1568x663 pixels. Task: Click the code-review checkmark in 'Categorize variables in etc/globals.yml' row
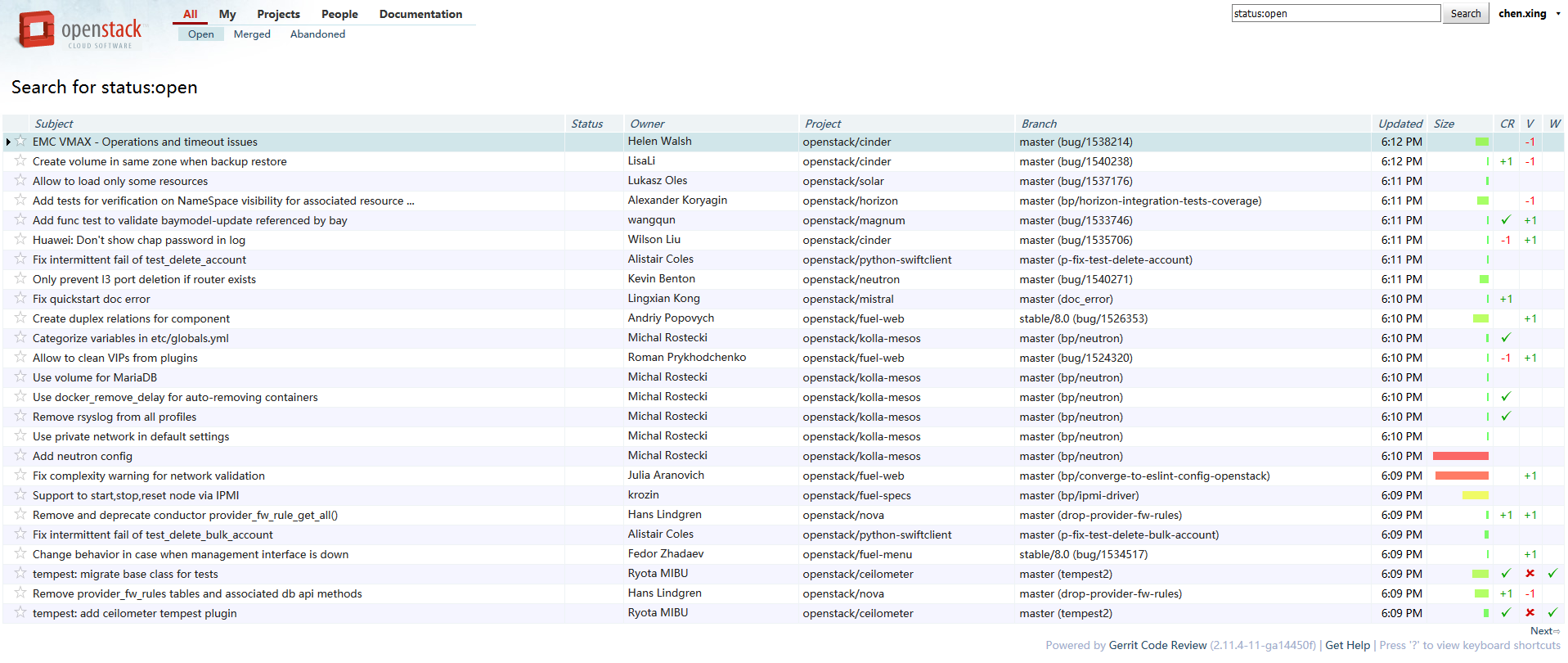point(1506,337)
